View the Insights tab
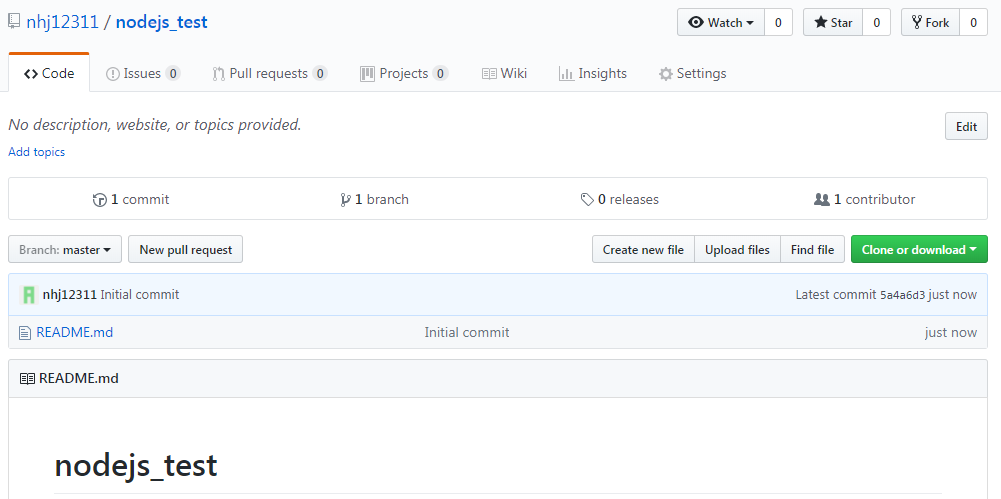Image resolution: width=1001 pixels, height=499 pixels. pyautogui.click(x=592, y=73)
